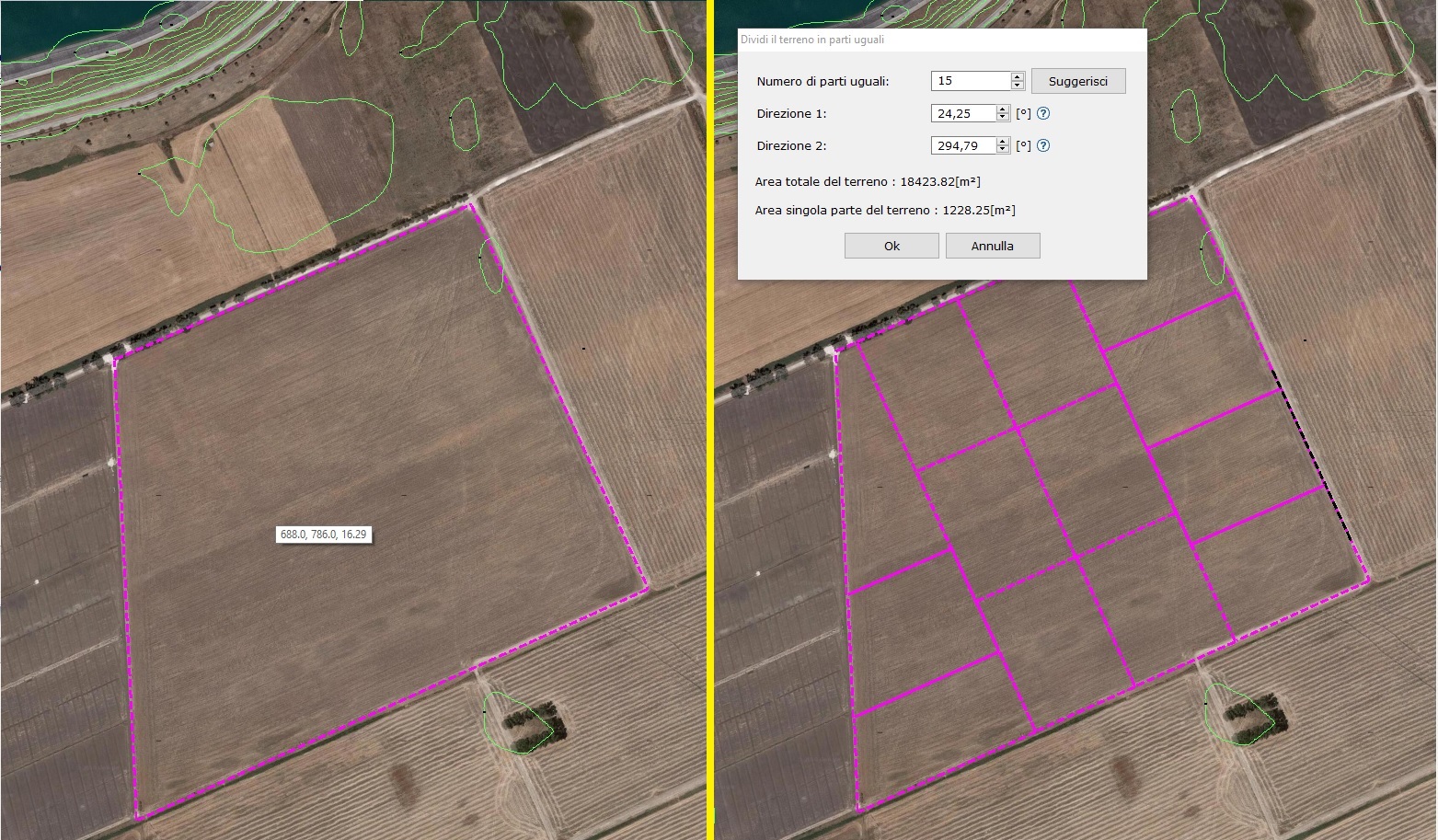Click into the Direzione 1 field
The height and width of the screenshot is (840, 1438).
click(963, 114)
